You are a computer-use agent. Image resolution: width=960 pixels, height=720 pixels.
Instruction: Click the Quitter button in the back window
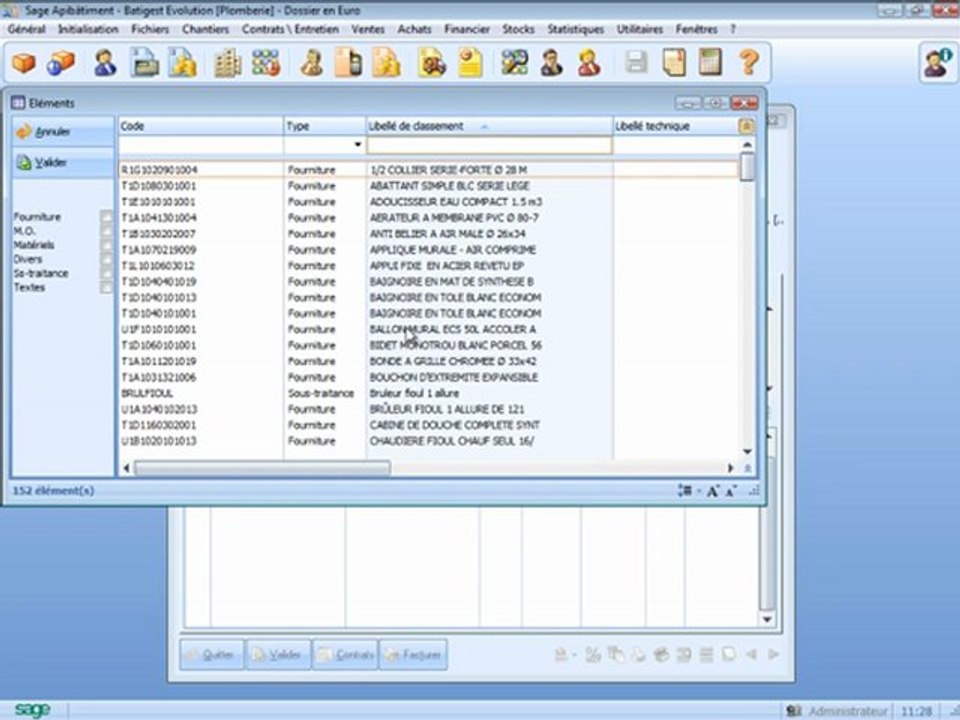tap(212, 654)
